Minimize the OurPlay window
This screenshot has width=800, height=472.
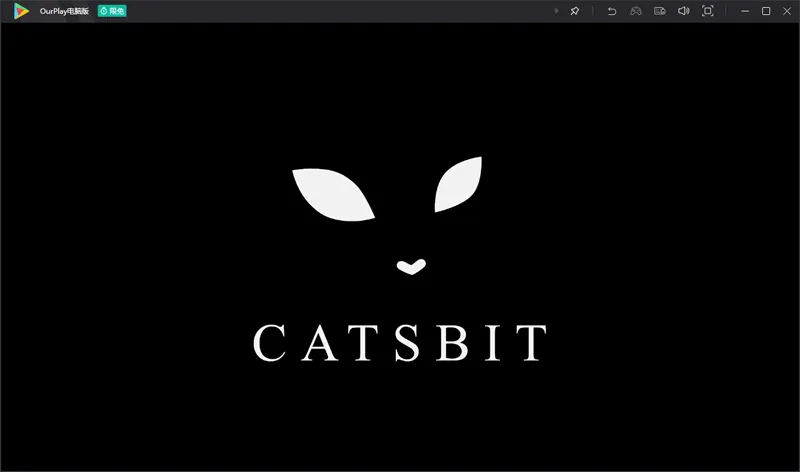coord(745,11)
